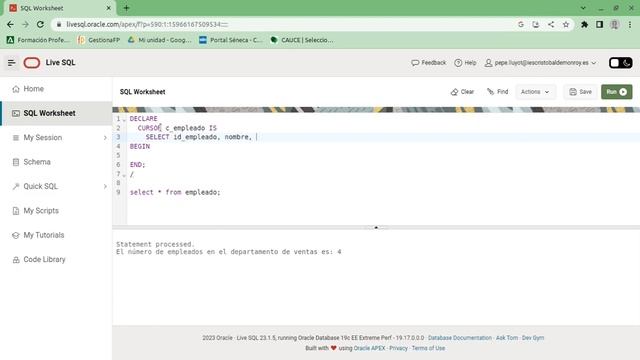Click the results splitter handle arrow
The width and height of the screenshot is (640, 360).
(376, 227)
